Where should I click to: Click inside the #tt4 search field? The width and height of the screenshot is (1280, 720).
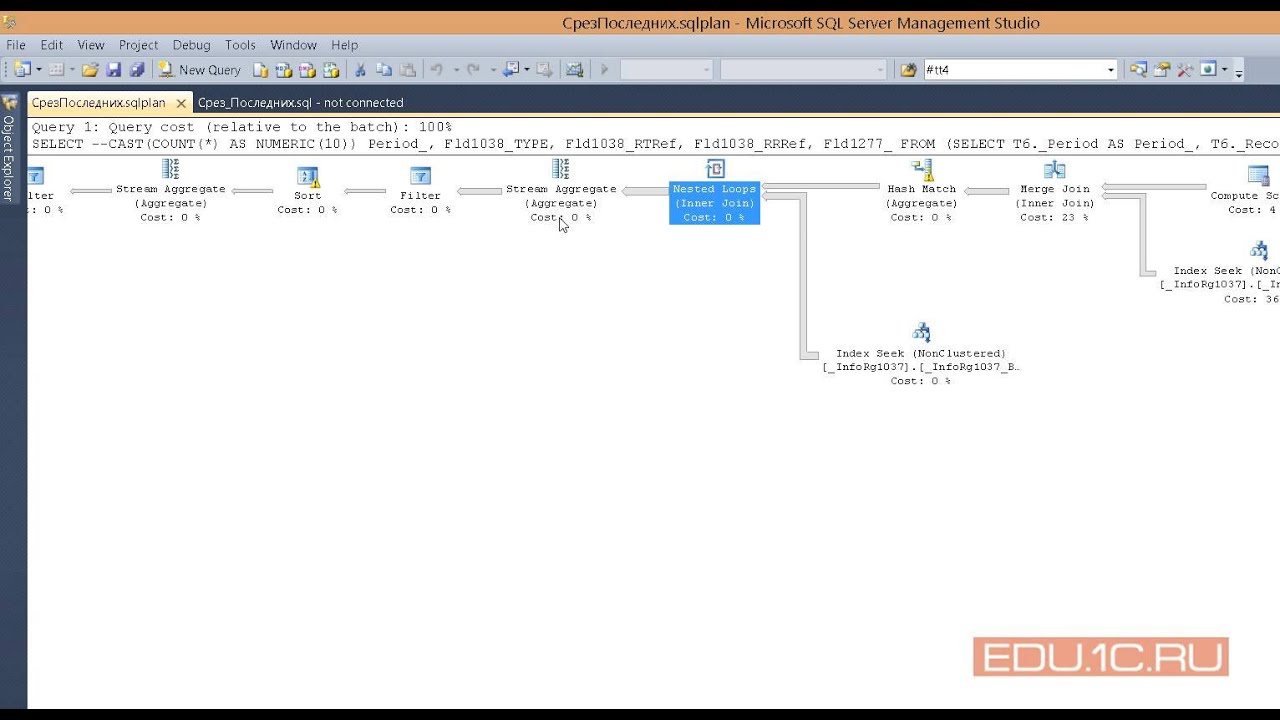[1013, 70]
